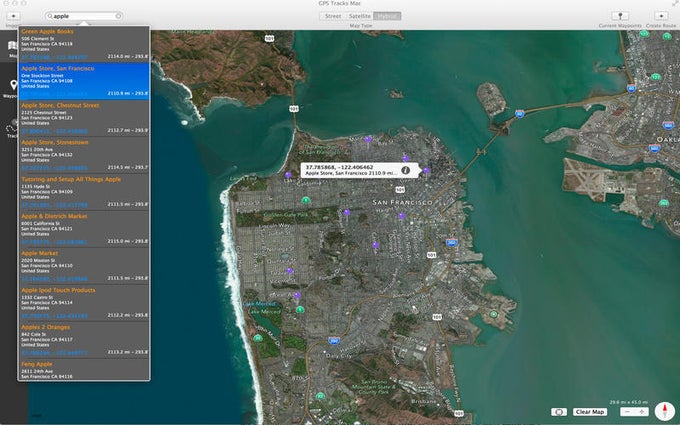The height and width of the screenshot is (425, 680).
Task: Click the San Francisco city label on map
Action: click(x=402, y=203)
